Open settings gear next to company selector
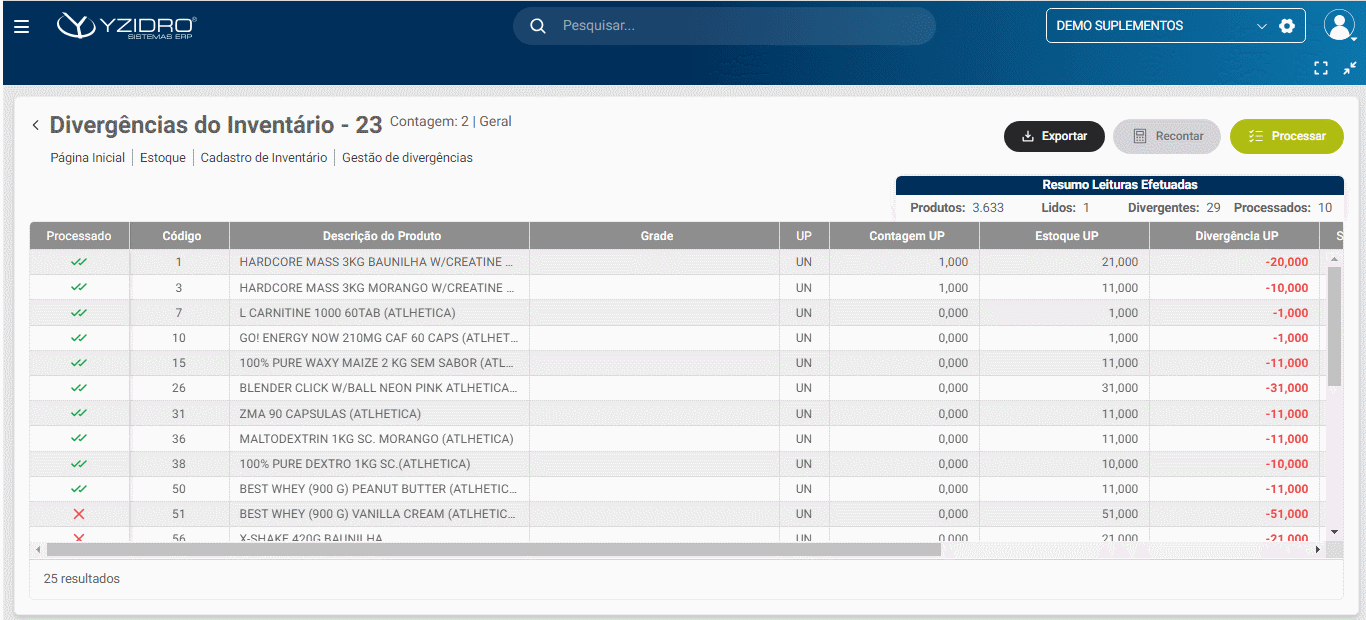 [1287, 26]
